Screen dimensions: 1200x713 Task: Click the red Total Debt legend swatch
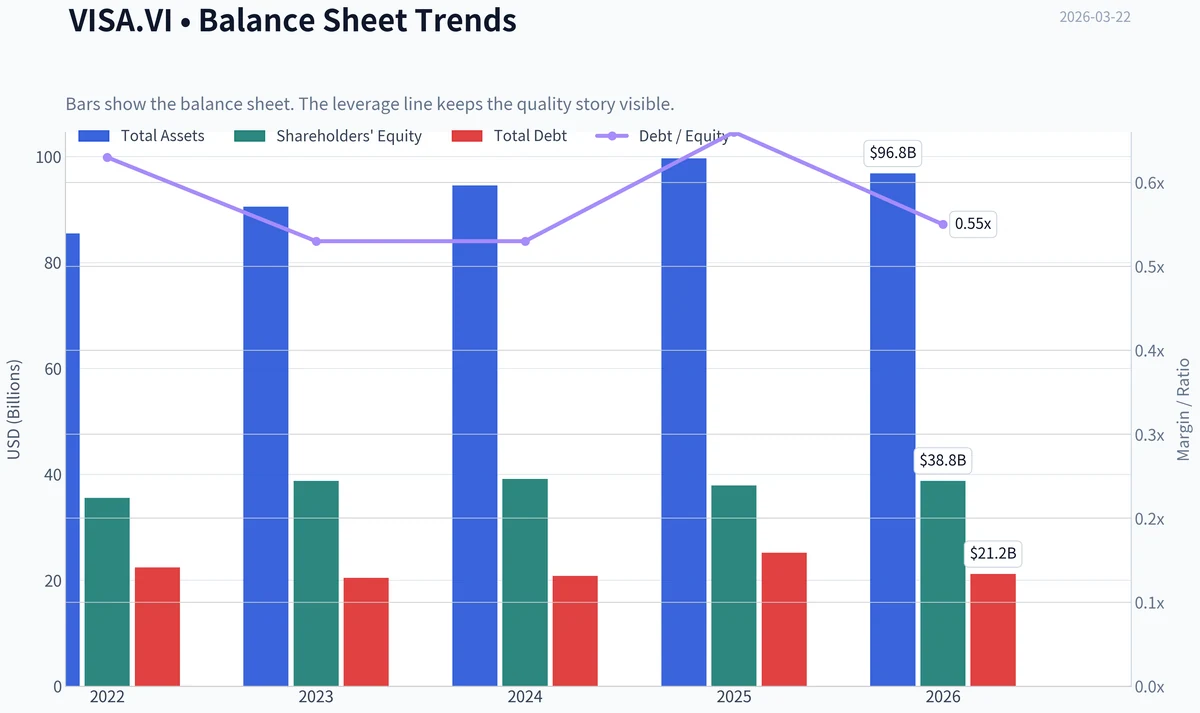[x=467, y=136]
